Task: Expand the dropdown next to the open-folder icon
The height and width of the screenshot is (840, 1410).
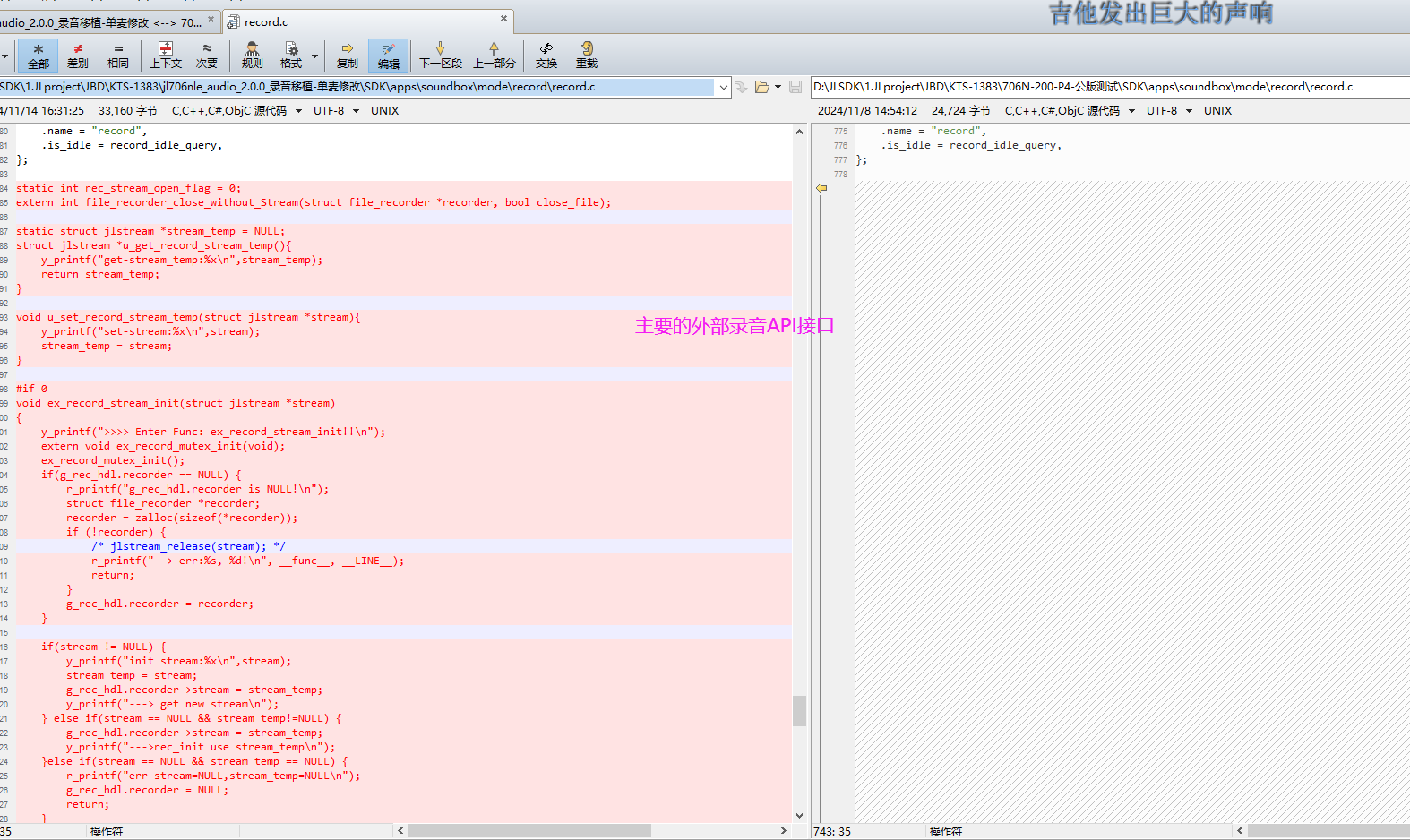Action: [778, 87]
